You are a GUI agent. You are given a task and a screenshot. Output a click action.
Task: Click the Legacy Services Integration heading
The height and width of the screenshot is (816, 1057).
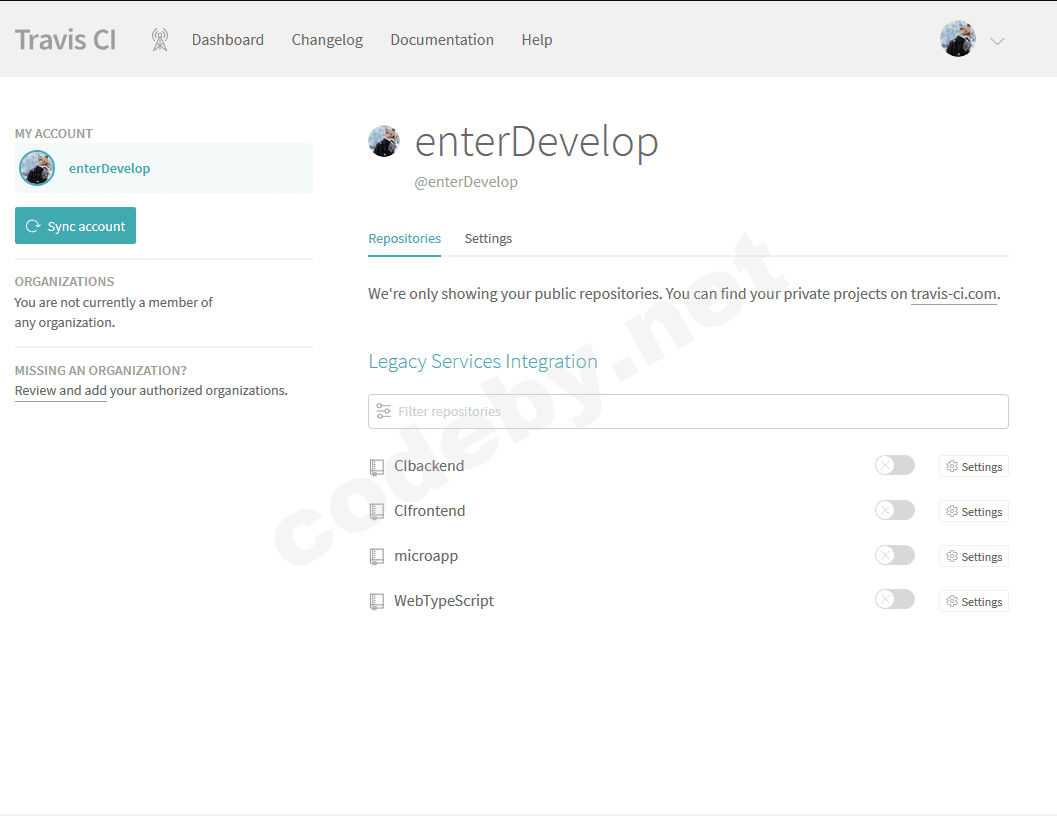(x=483, y=361)
